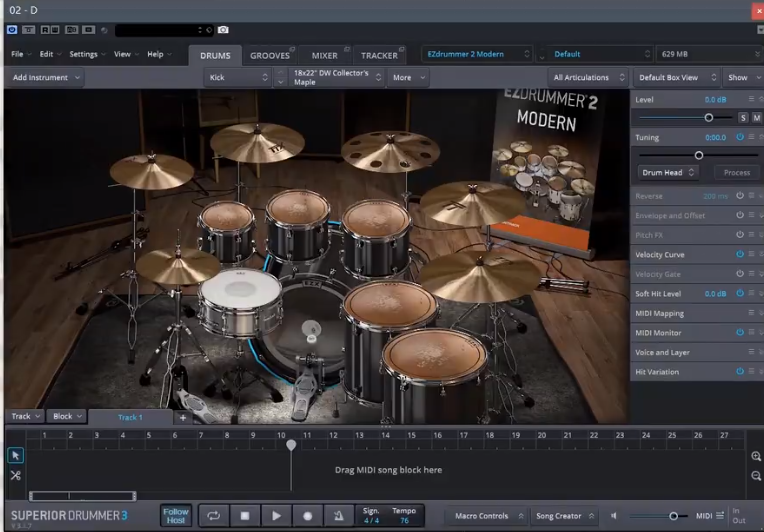This screenshot has width=764, height=532.
Task: Enable Reverse power button
Action: pos(740,196)
